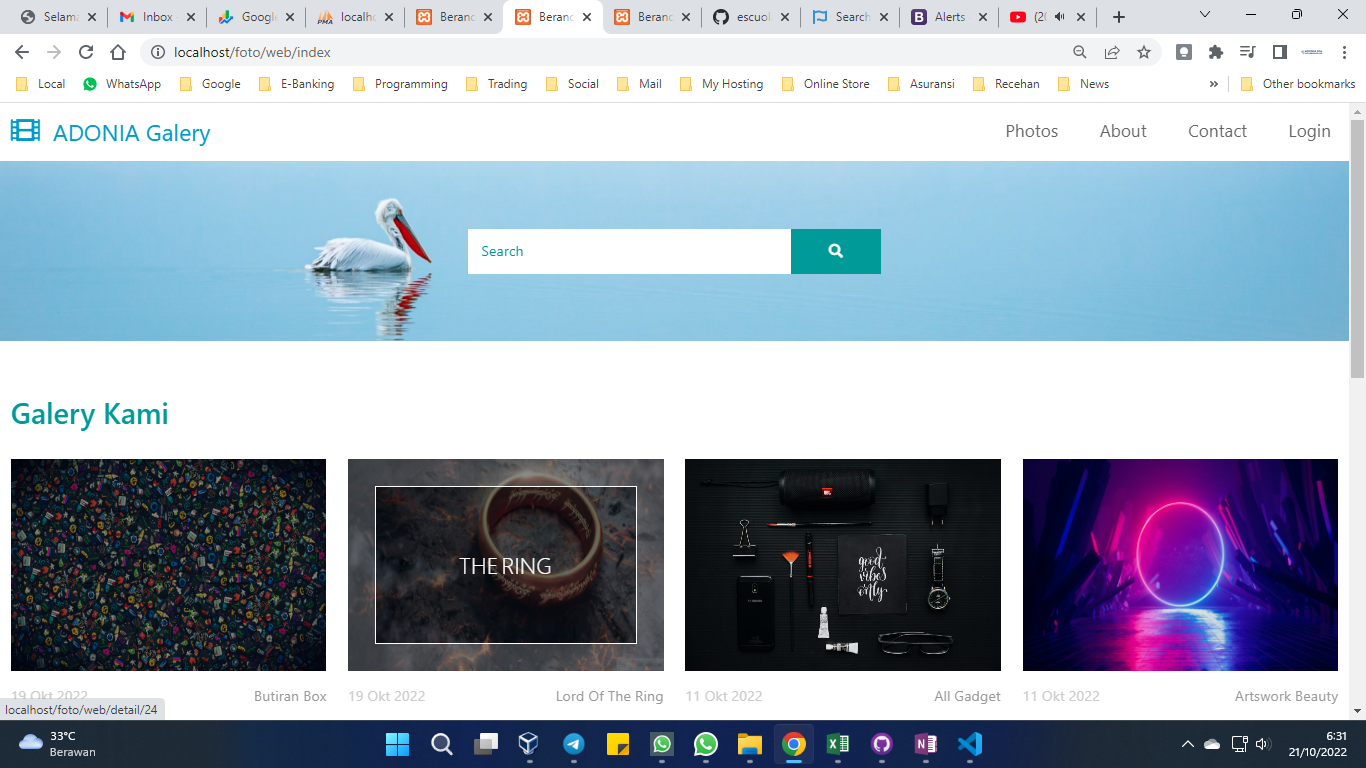This screenshot has height=768, width=1366.
Task: Bookmark this page with the star icon
Action: point(1144,52)
